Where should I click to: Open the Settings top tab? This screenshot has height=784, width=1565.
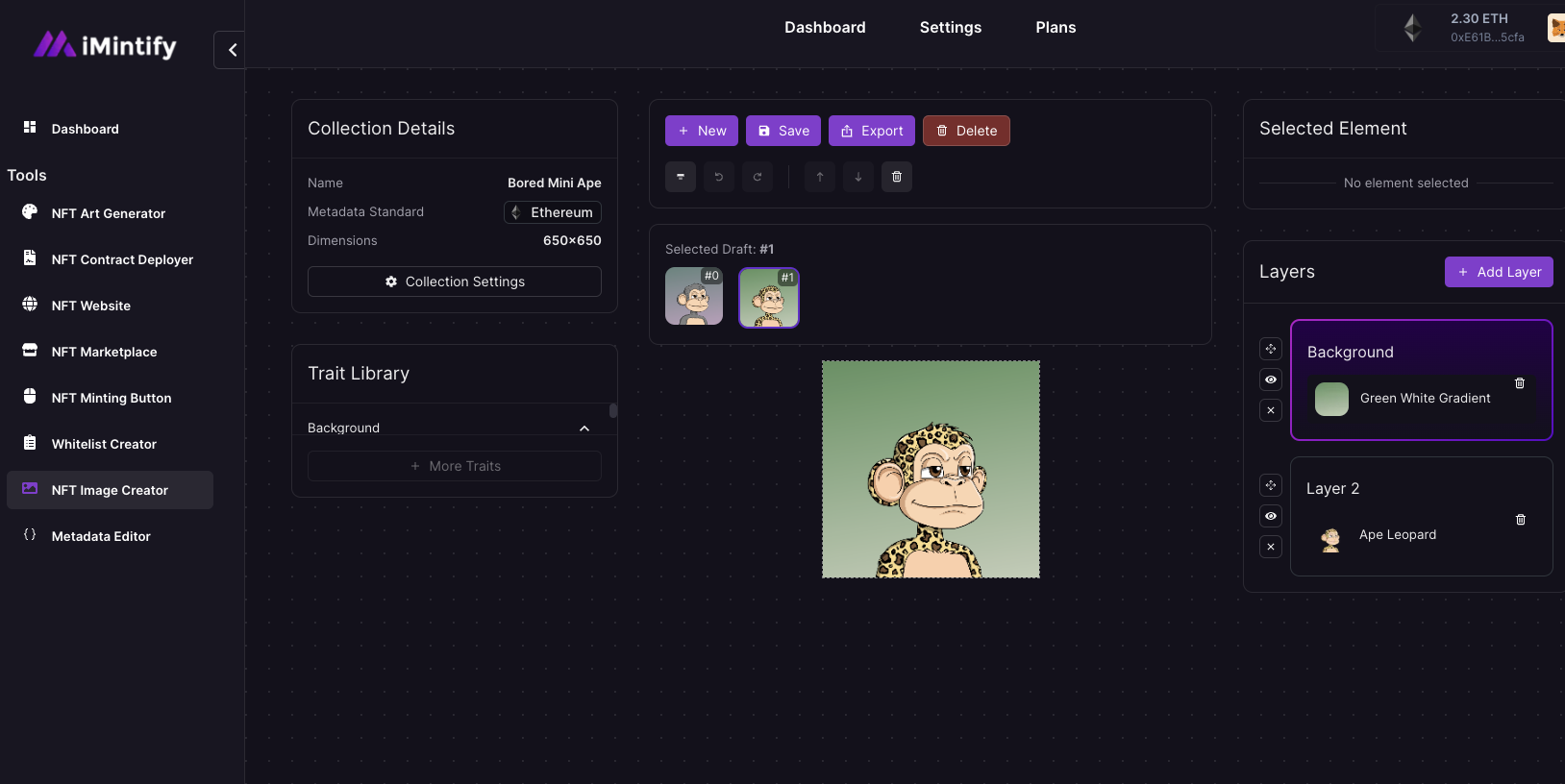point(951,28)
